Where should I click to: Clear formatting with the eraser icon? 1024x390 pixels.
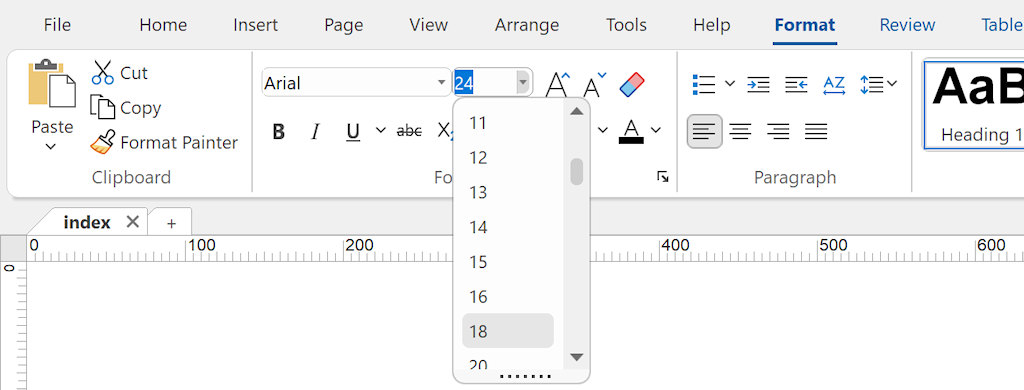tap(632, 84)
